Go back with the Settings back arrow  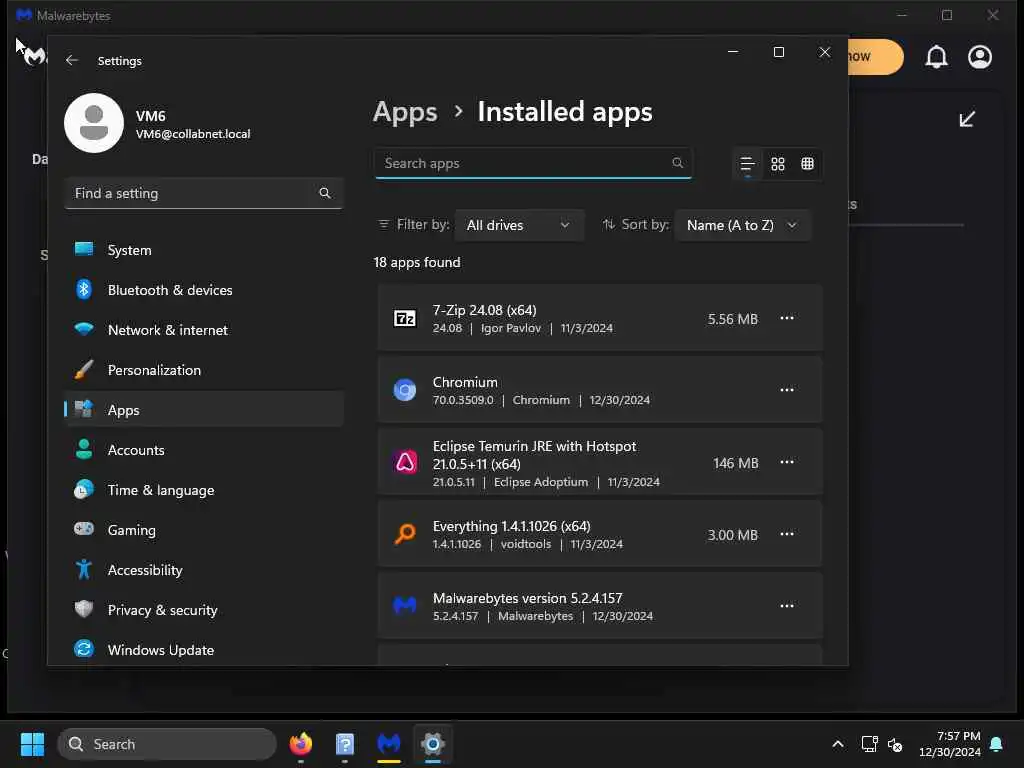72,60
